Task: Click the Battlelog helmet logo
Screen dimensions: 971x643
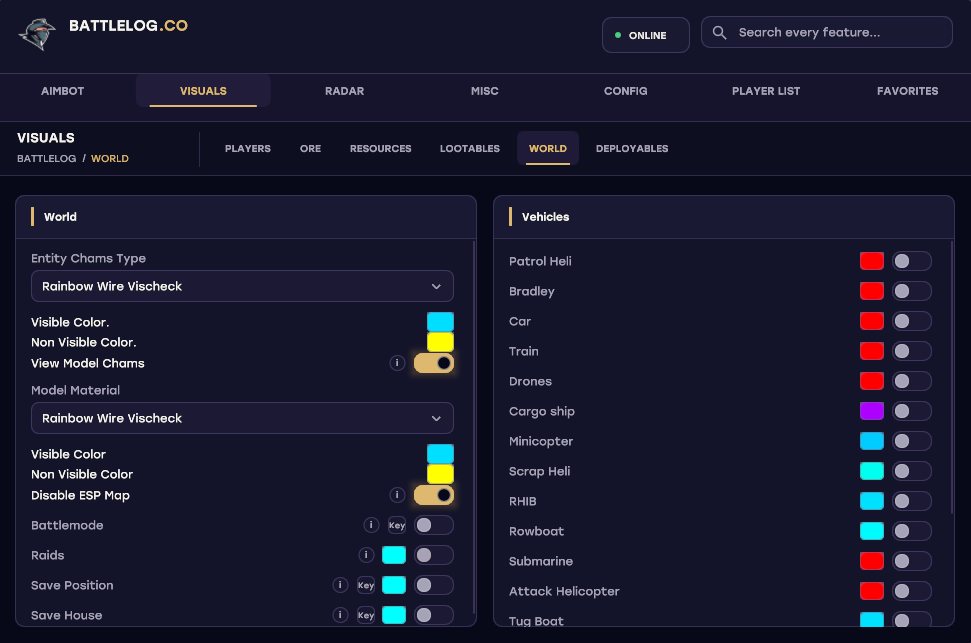Action: pyautogui.click(x=37, y=33)
